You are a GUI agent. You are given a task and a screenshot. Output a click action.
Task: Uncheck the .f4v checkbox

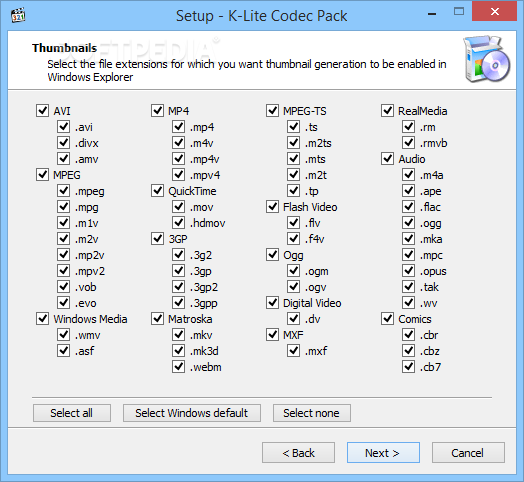[293, 239]
